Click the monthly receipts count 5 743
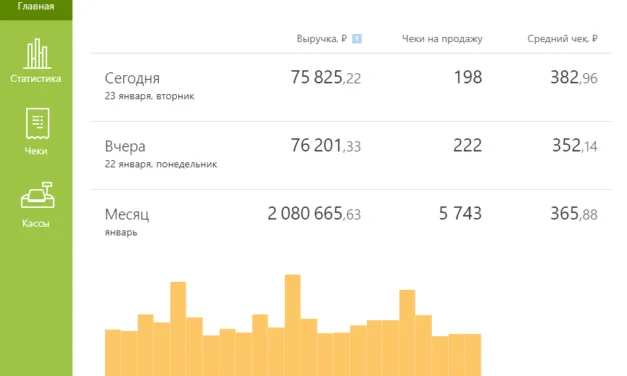 click(460, 214)
